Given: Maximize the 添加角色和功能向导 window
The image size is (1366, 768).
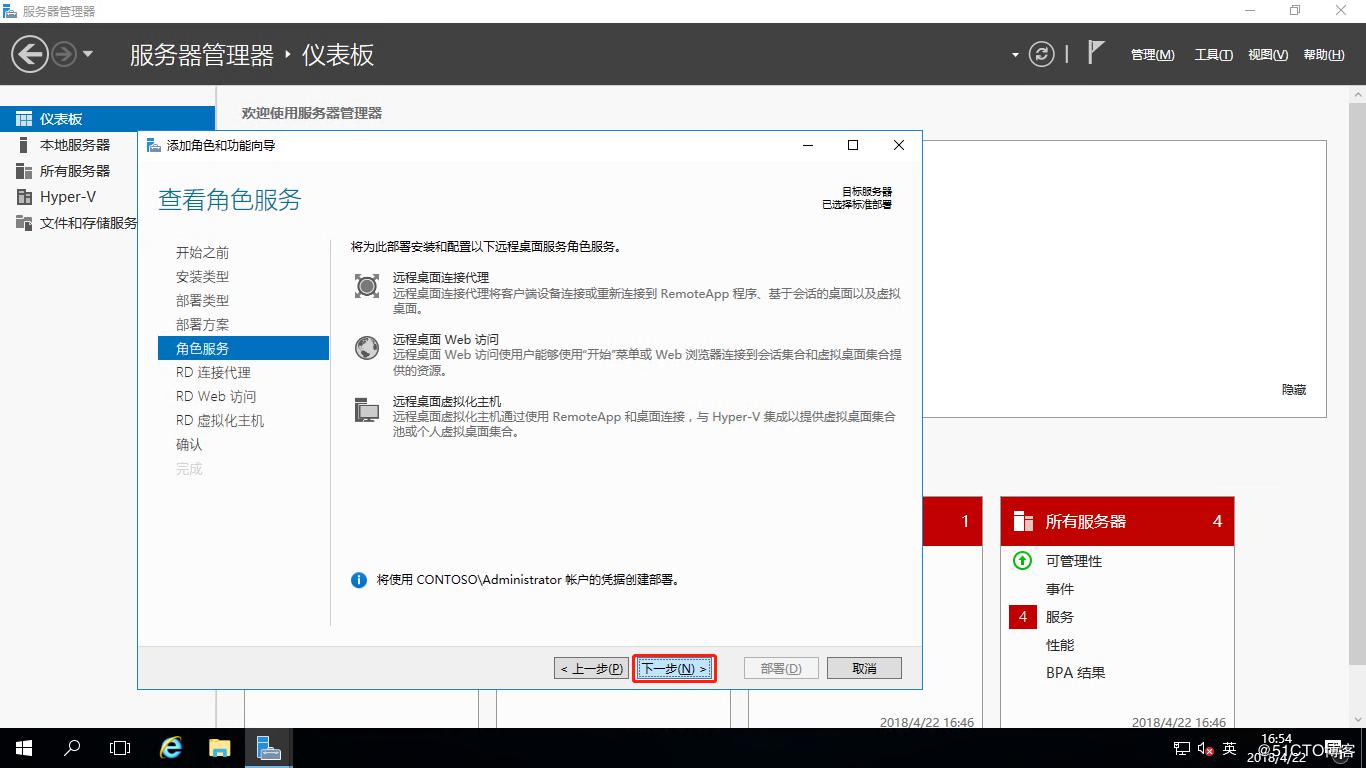Looking at the screenshot, I should 853,145.
